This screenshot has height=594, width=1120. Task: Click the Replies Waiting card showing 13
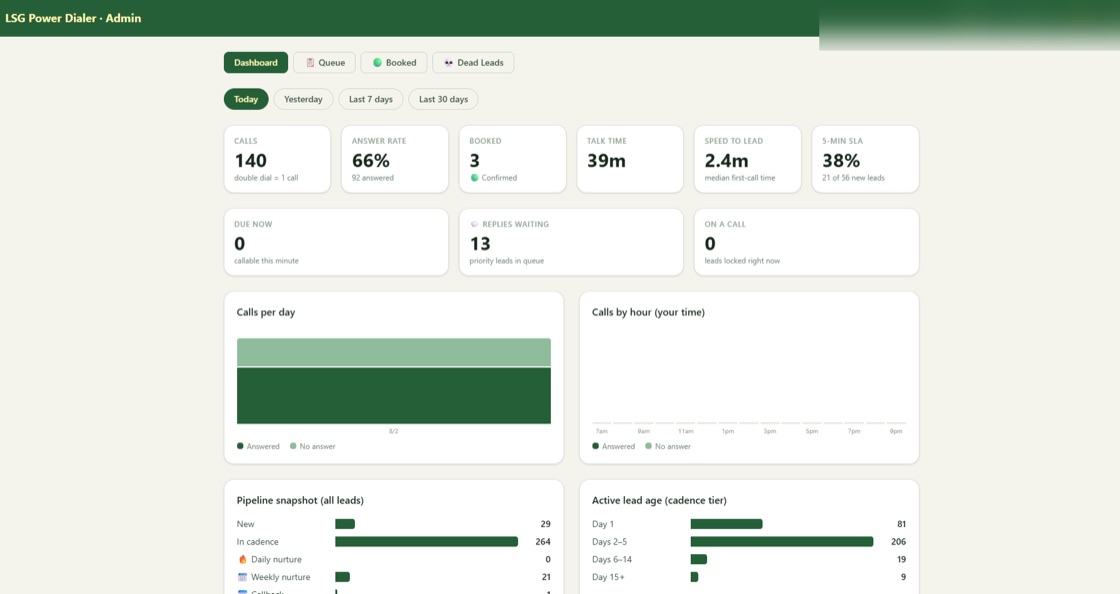(571, 242)
